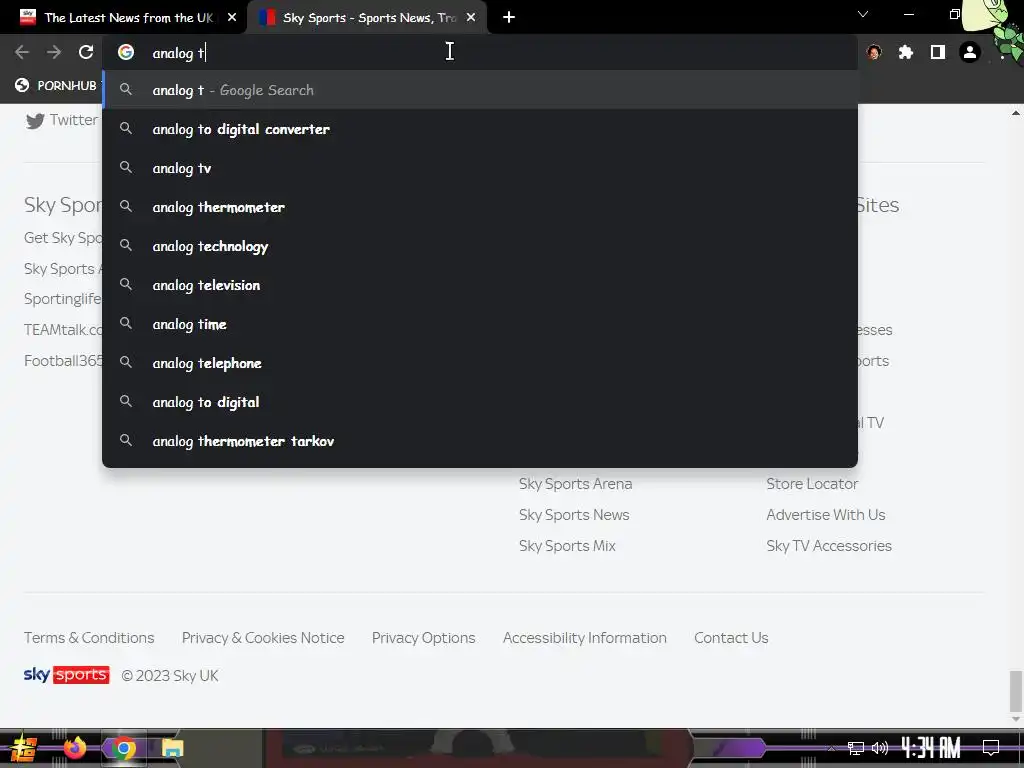
Task: Click the 4:34 AM taskbar clock
Action: (931, 747)
